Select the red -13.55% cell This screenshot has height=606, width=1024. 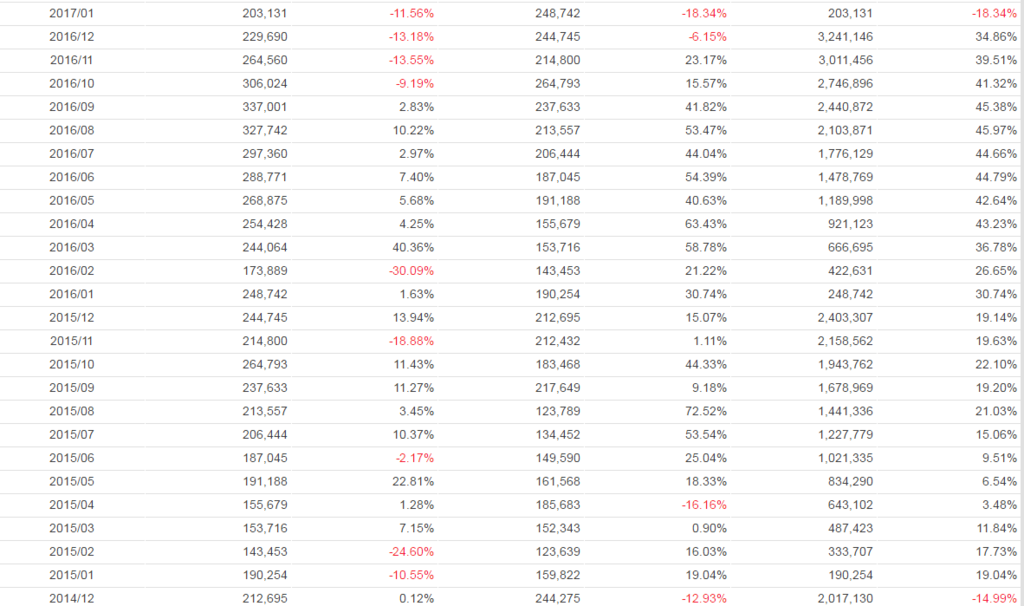tap(412, 59)
